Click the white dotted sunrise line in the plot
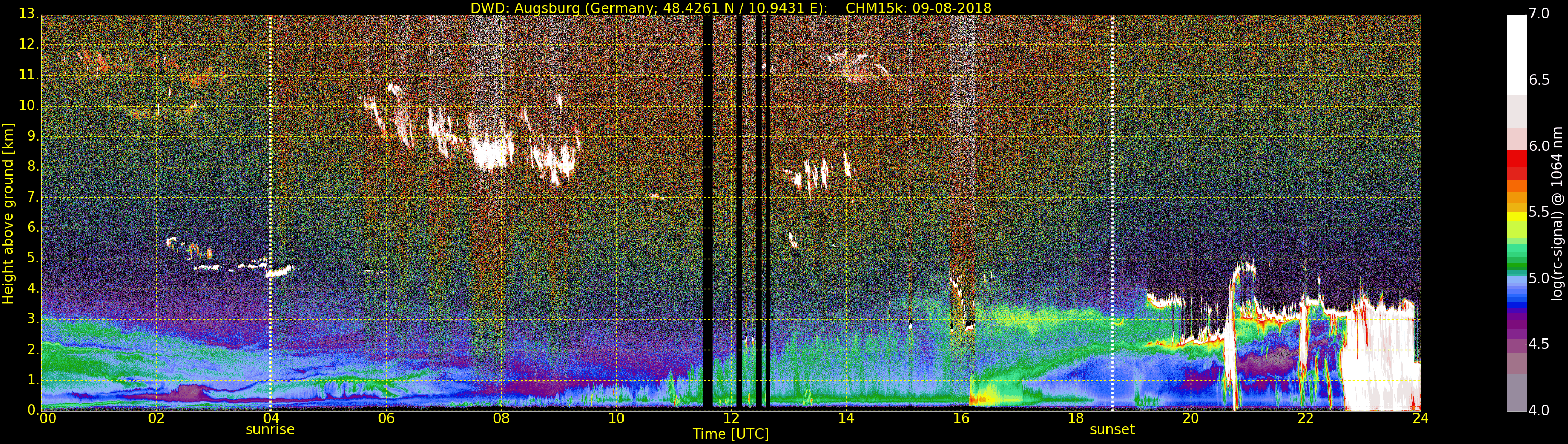The width and height of the screenshot is (1568, 444). tap(270, 213)
